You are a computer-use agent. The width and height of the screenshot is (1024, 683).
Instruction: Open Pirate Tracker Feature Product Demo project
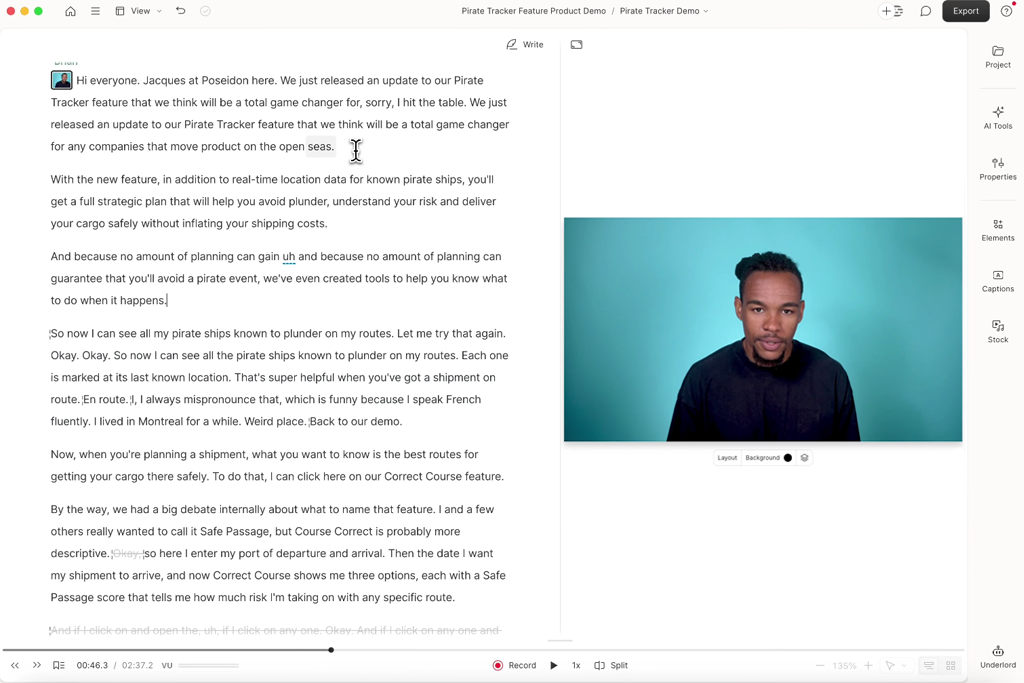(534, 11)
